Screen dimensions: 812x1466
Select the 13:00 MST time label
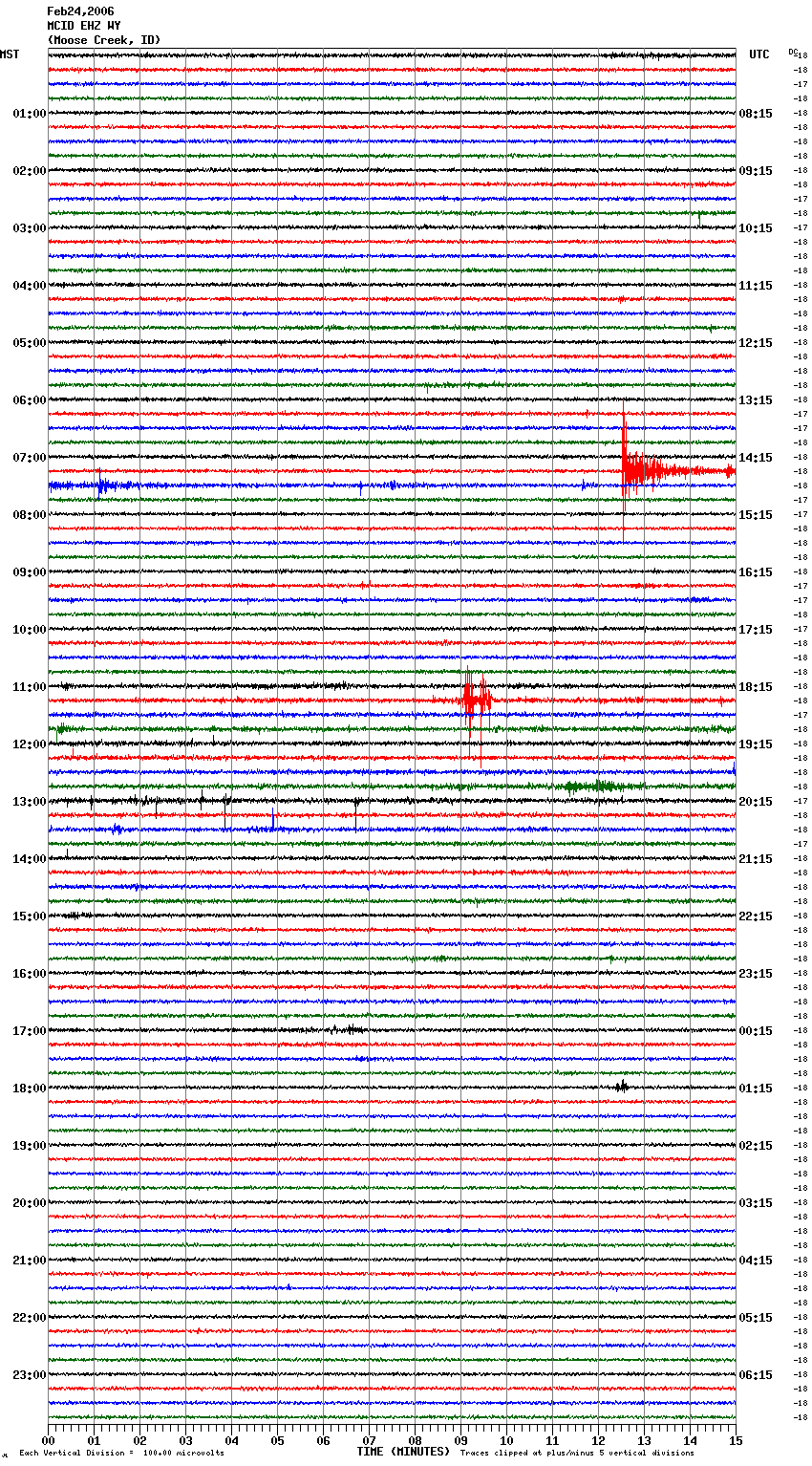[30, 802]
